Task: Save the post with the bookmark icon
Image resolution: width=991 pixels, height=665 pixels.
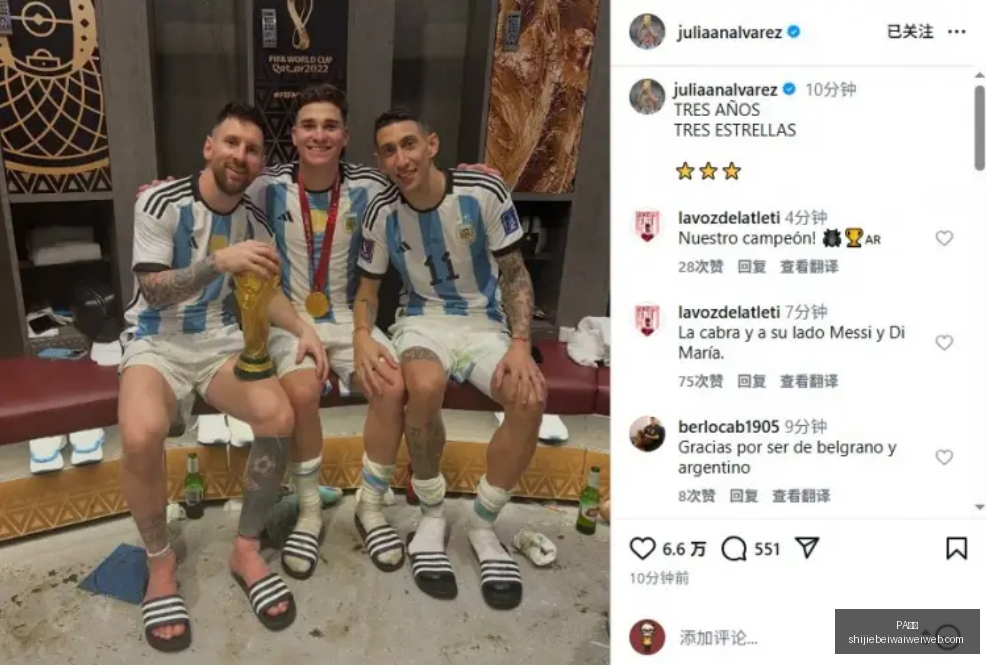Action: [956, 548]
